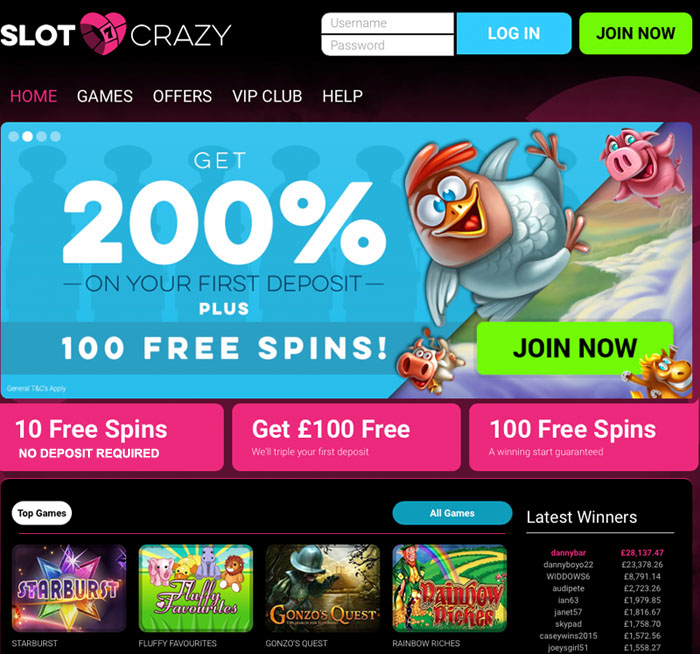Open the Fluffy Favourites game thumbnail

[x=196, y=588]
